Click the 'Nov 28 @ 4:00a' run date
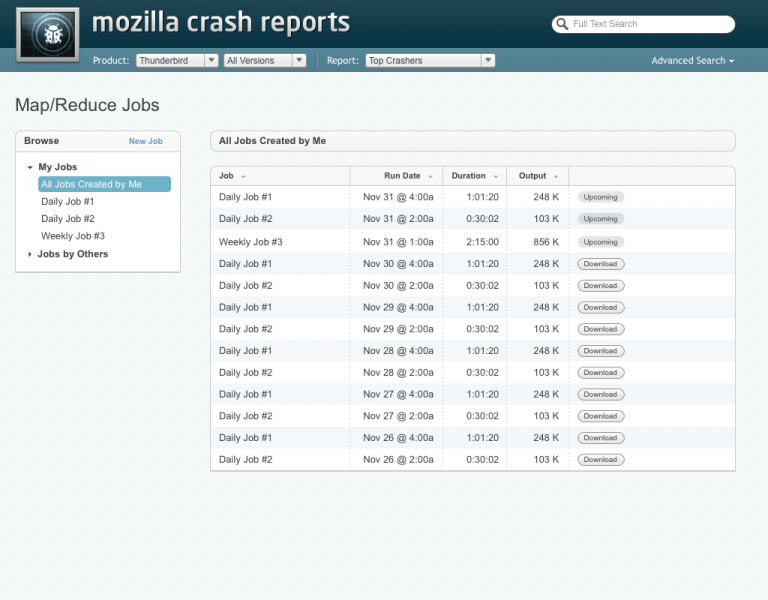768x600 pixels. [398, 351]
